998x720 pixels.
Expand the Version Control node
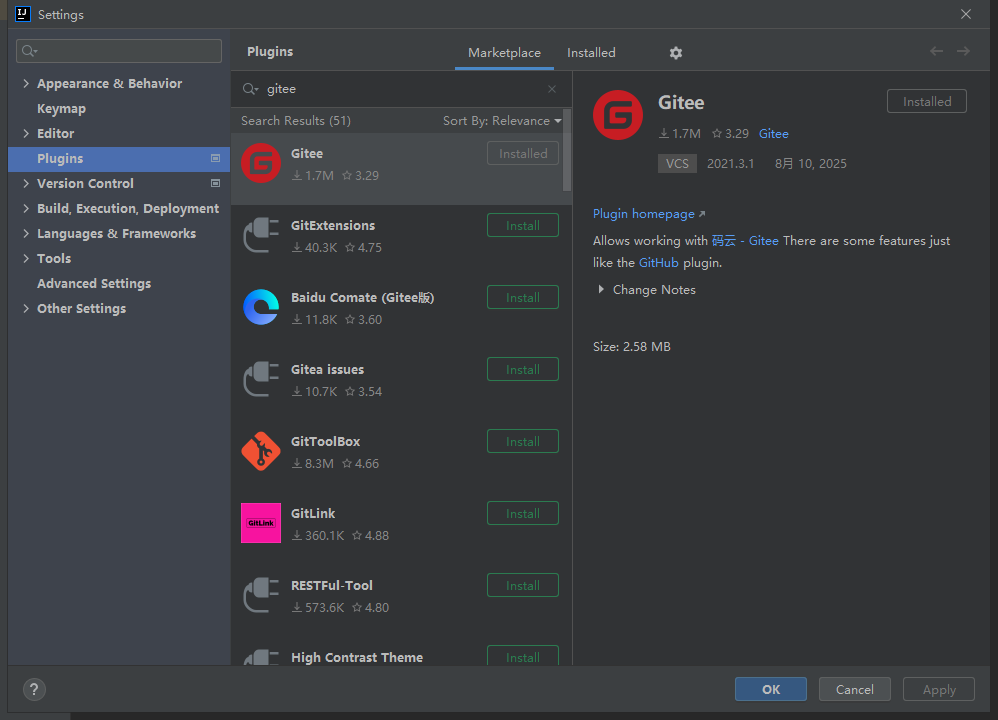[26, 183]
